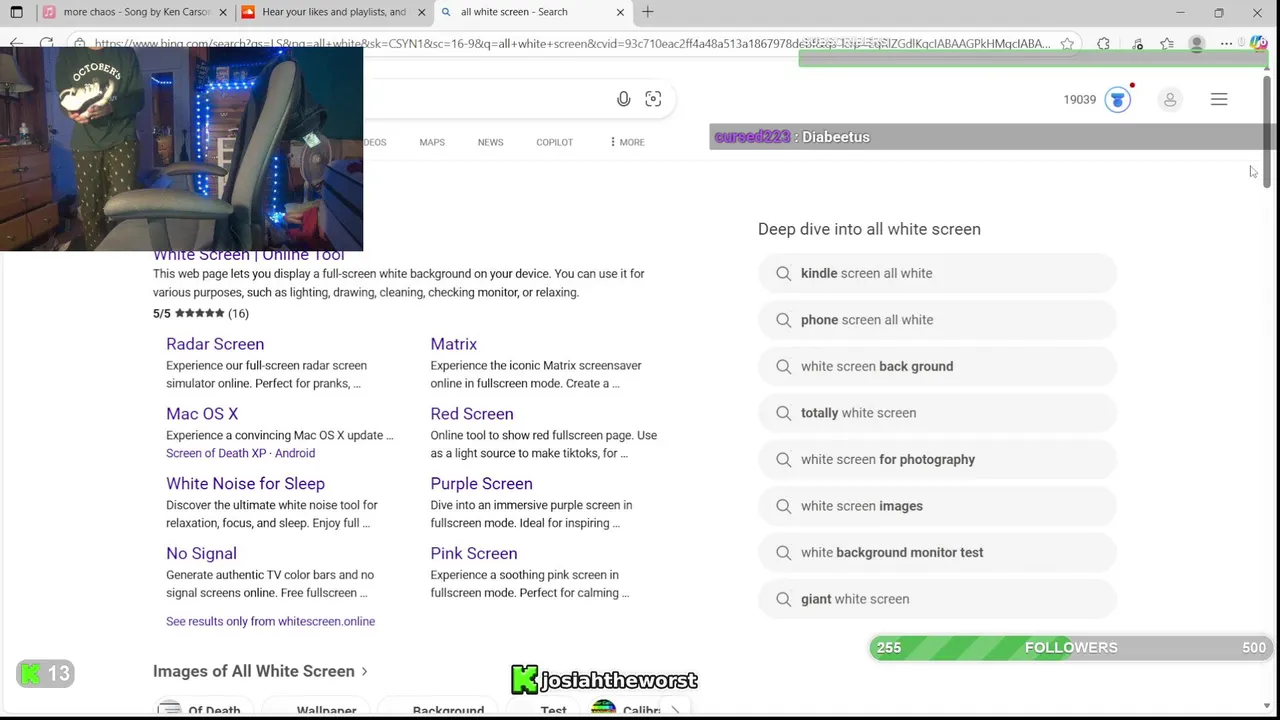Select 'phone screen all white' suggestion
Screen dimensions: 1280x720
click(x=937, y=320)
